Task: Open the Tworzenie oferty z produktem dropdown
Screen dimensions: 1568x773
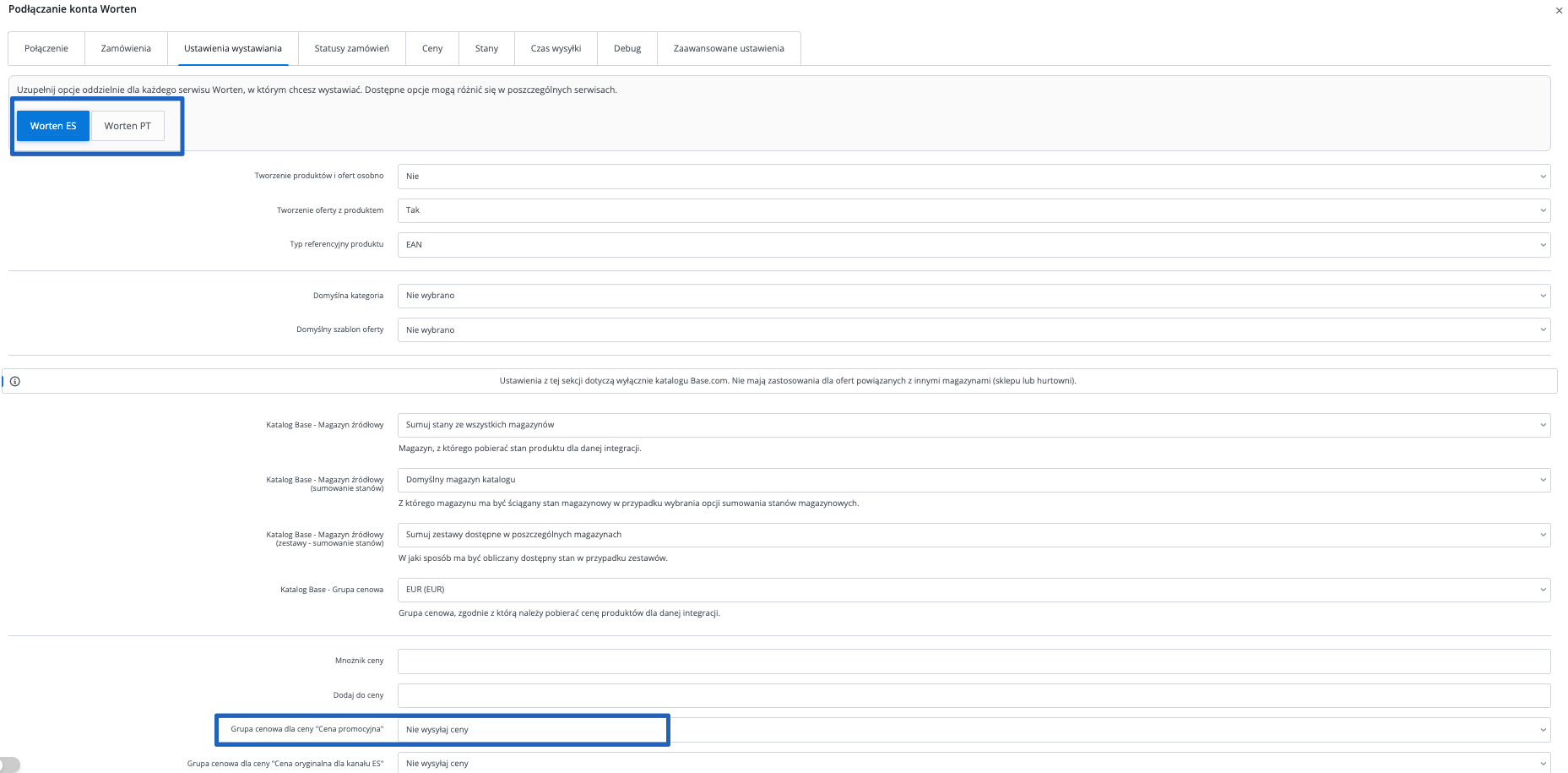Action: (x=974, y=210)
